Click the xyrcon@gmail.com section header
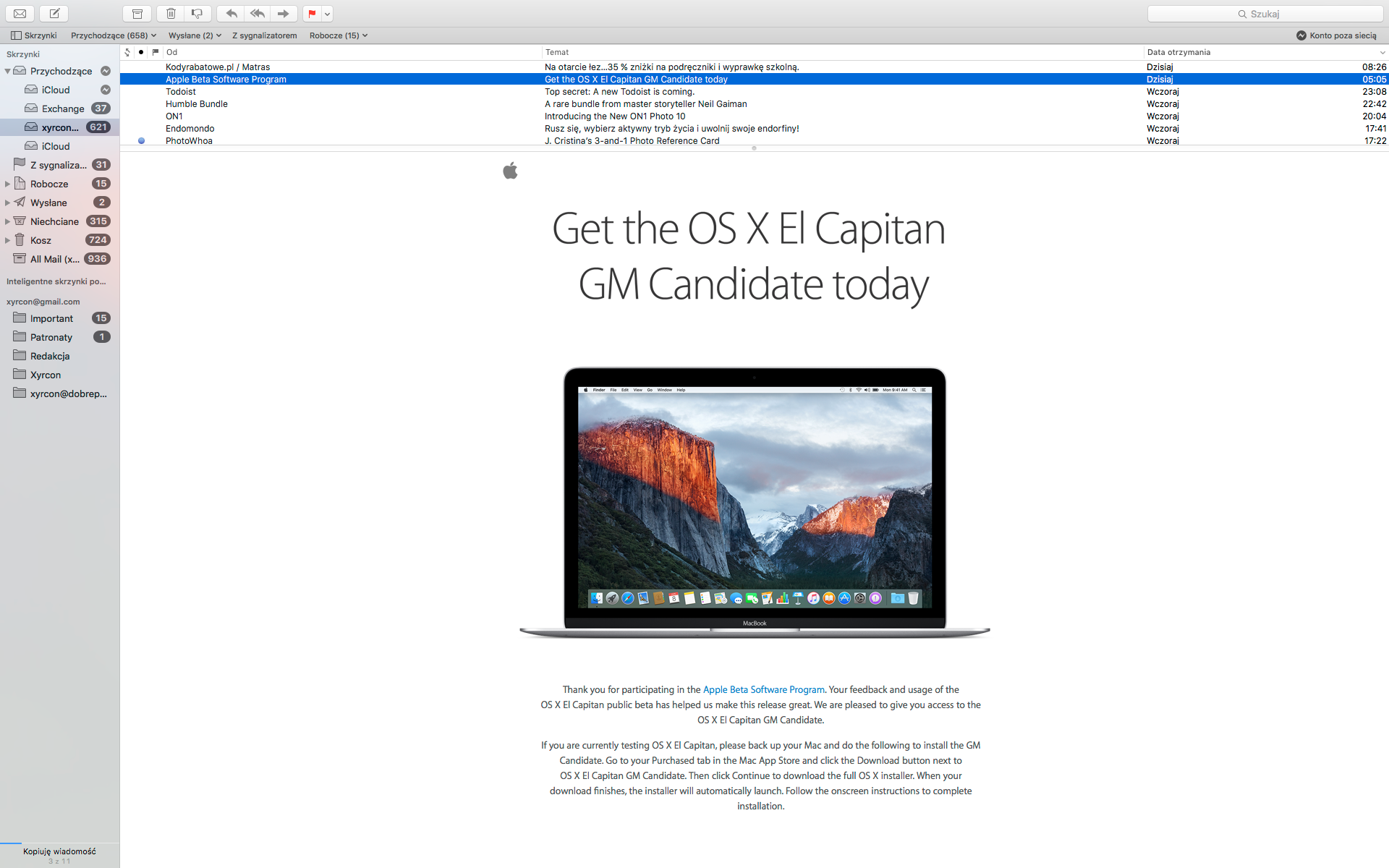The image size is (1389, 868). [43, 302]
